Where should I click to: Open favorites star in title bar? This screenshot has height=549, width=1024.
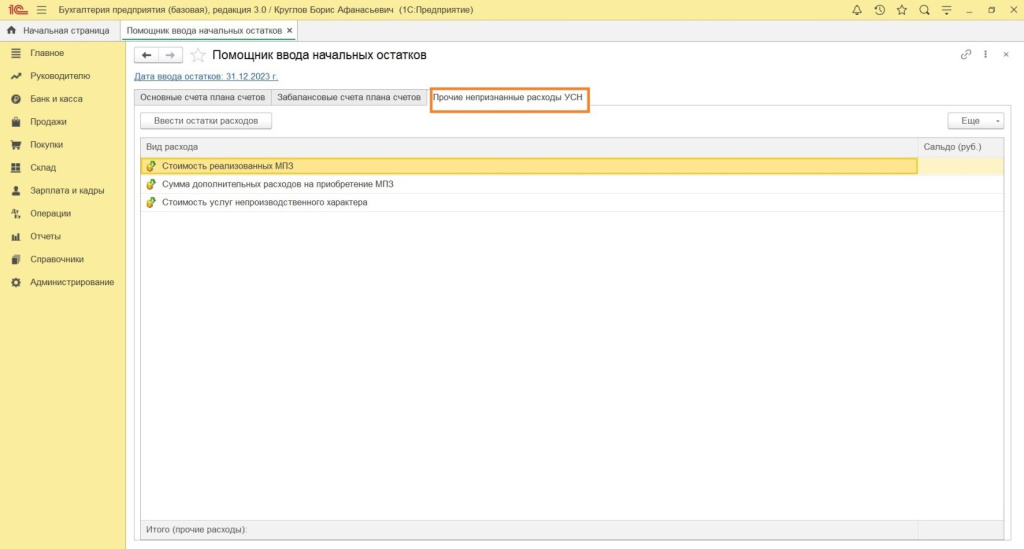(x=901, y=10)
